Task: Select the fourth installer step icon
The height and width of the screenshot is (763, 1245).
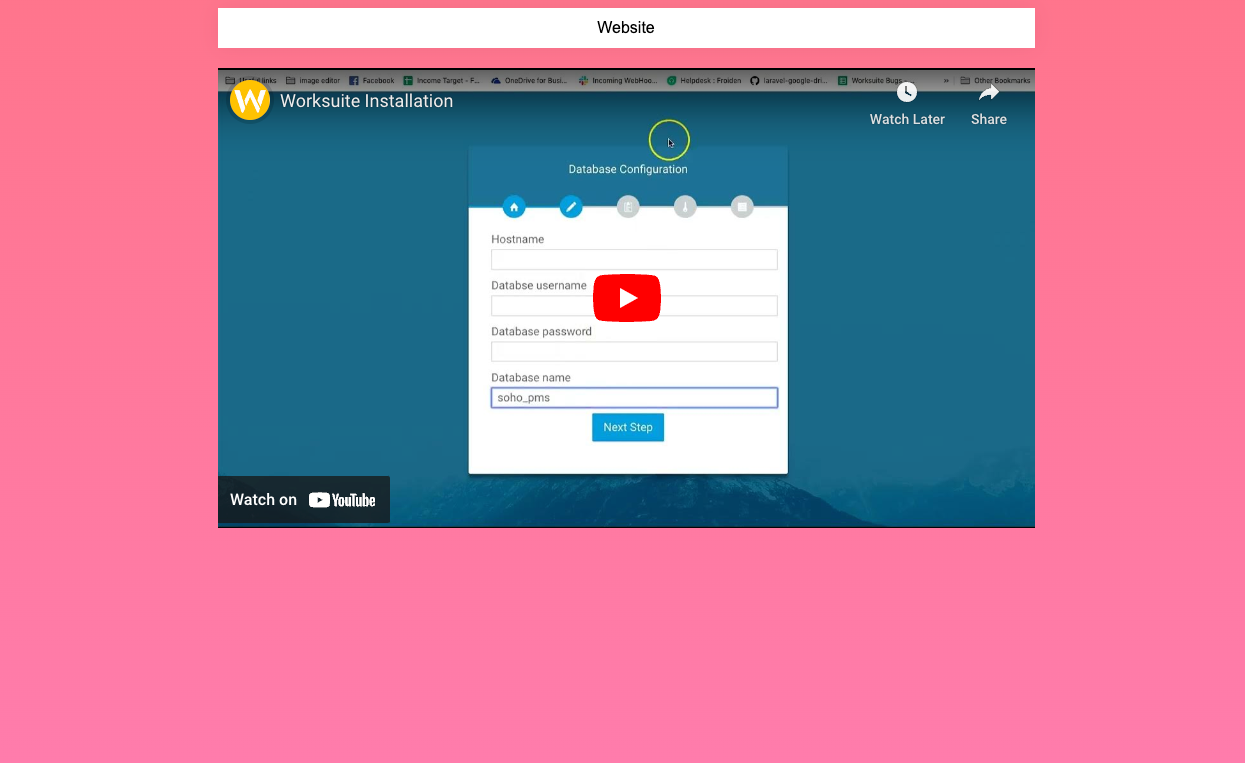Action: coord(685,207)
